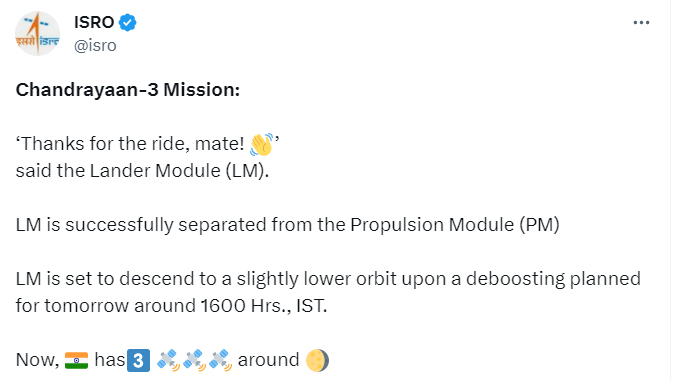The width and height of the screenshot is (680, 380).
Task: Click the last satellite emoji
Action: [221, 360]
